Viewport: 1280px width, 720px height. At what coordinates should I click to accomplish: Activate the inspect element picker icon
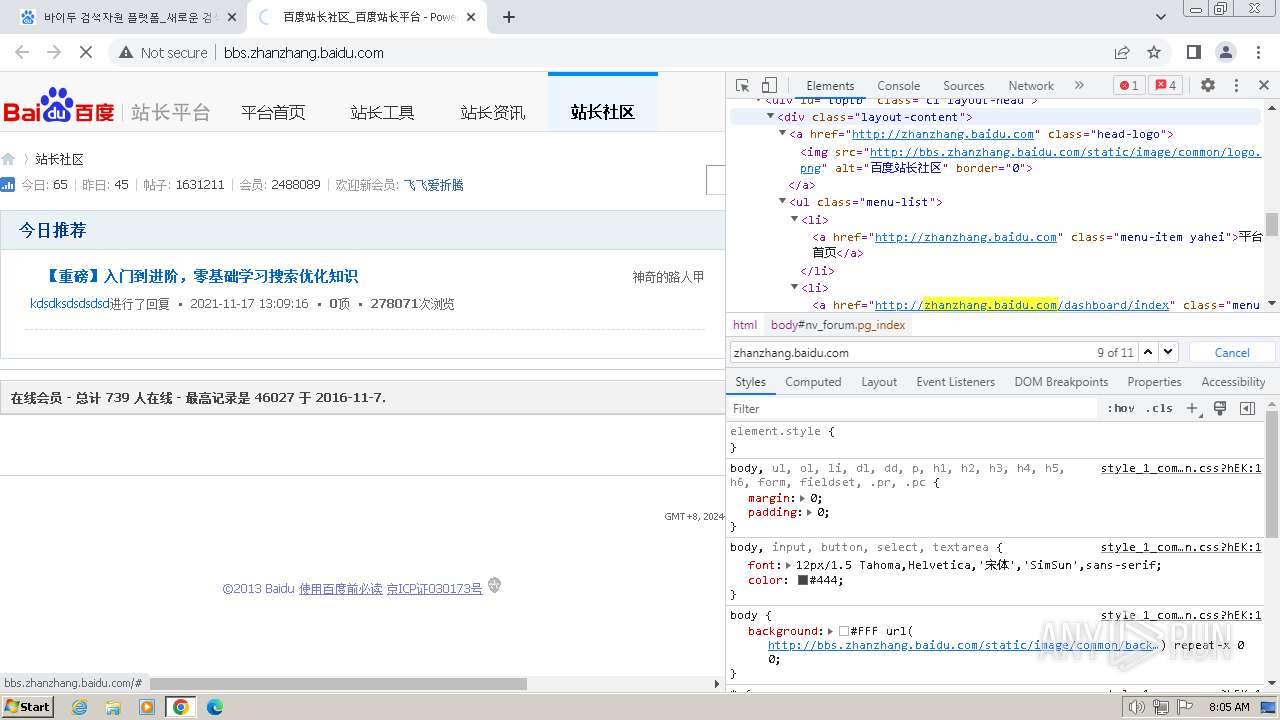click(742, 86)
